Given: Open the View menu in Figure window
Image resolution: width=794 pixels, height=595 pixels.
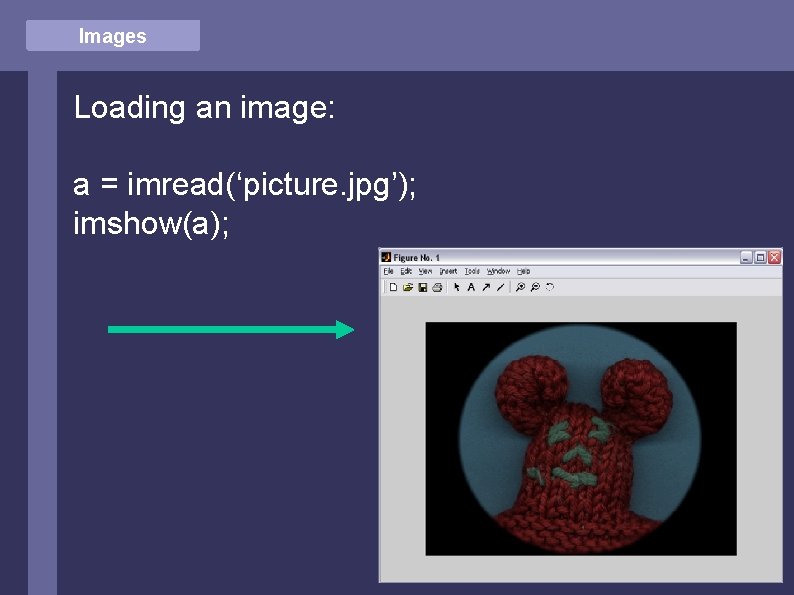Looking at the screenshot, I should pyautogui.click(x=425, y=271).
